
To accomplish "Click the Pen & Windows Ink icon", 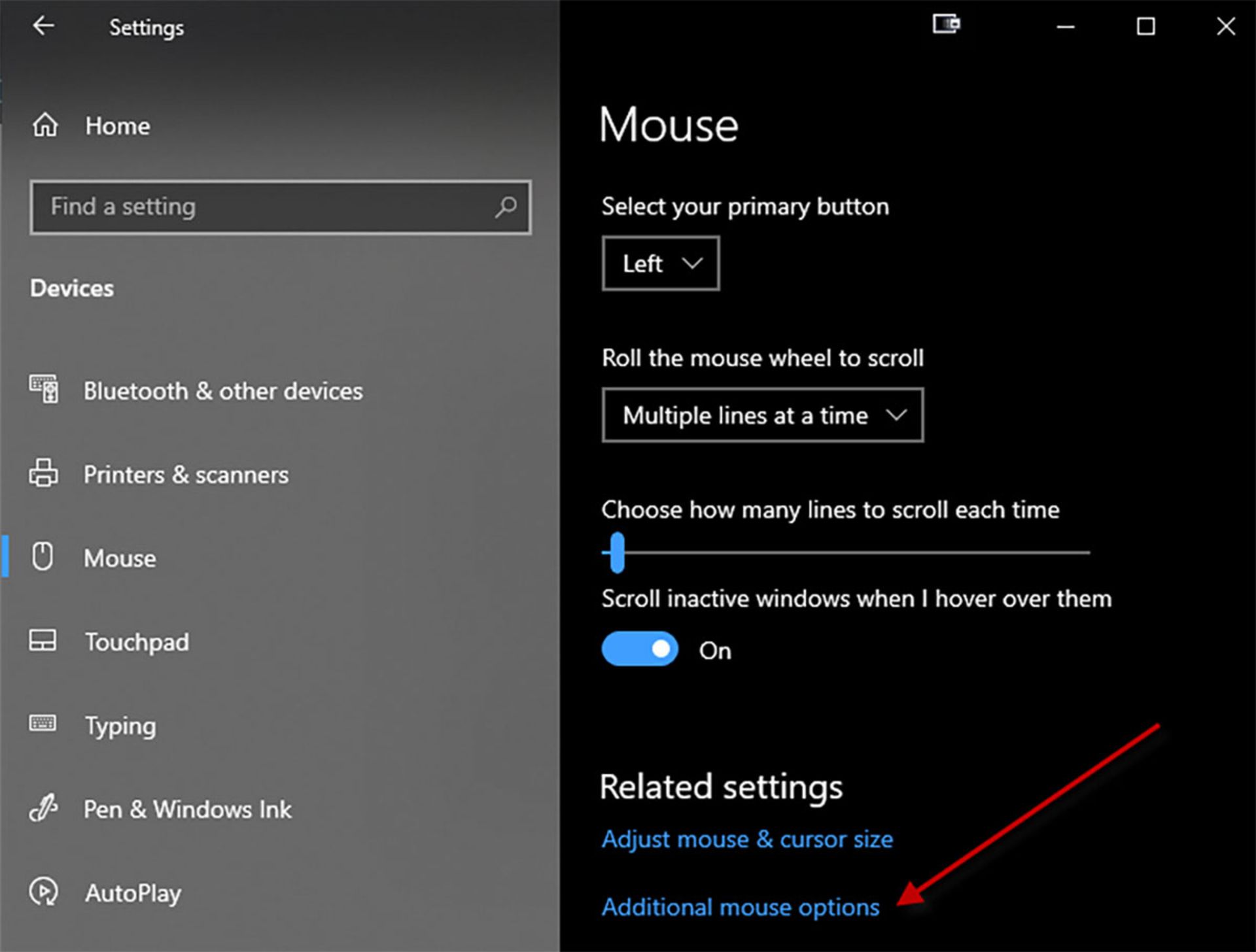I will point(43,808).
